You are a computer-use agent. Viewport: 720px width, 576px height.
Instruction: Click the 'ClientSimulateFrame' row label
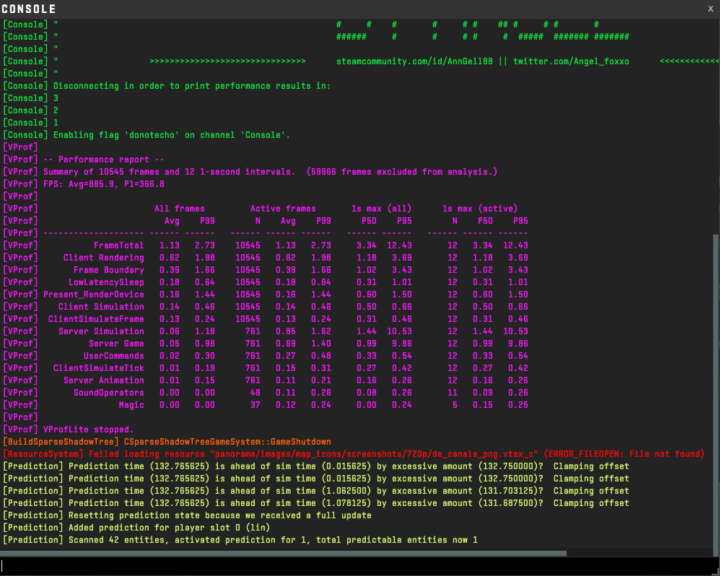pos(96,319)
